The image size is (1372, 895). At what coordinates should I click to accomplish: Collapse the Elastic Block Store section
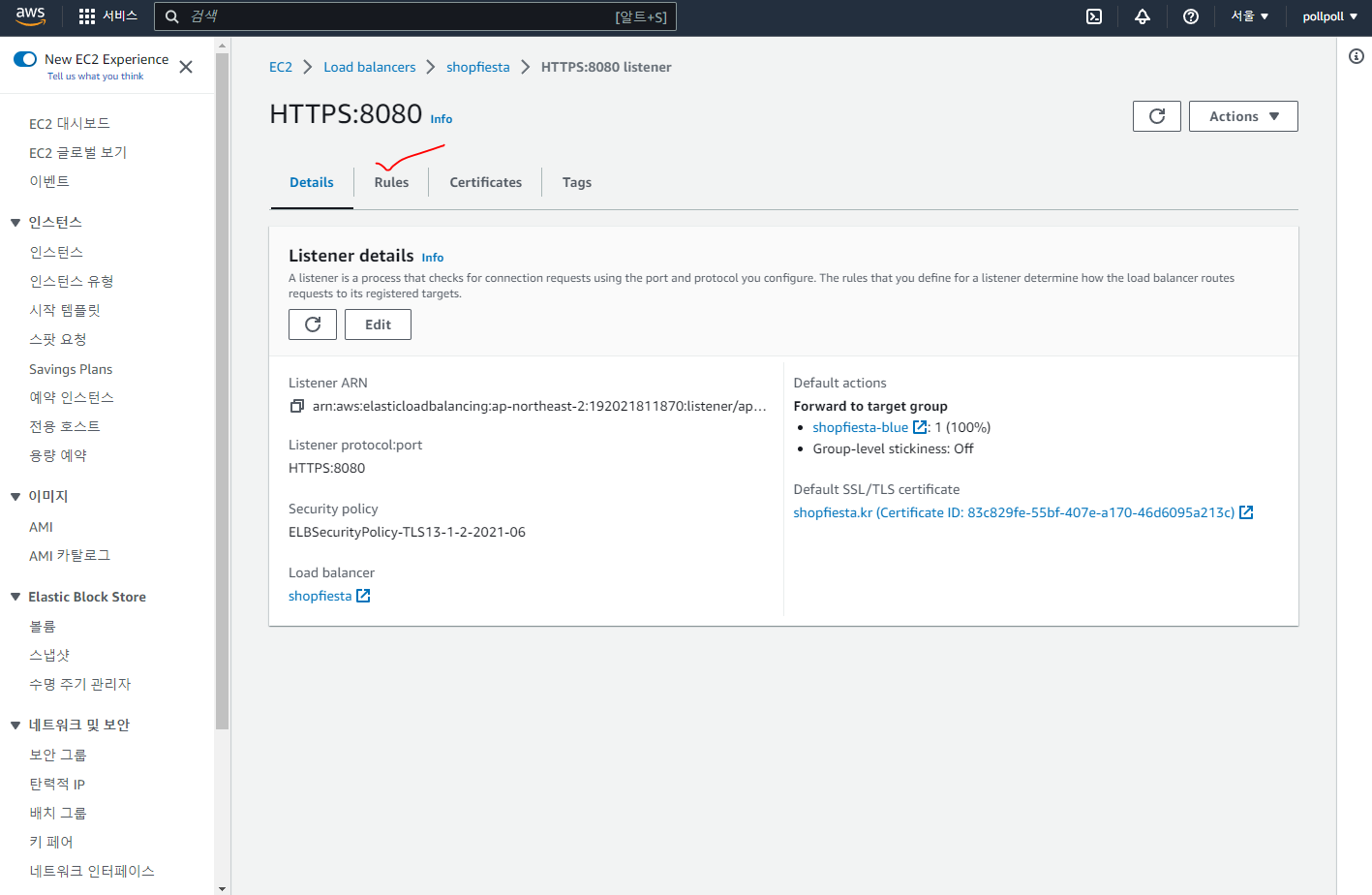(15, 597)
